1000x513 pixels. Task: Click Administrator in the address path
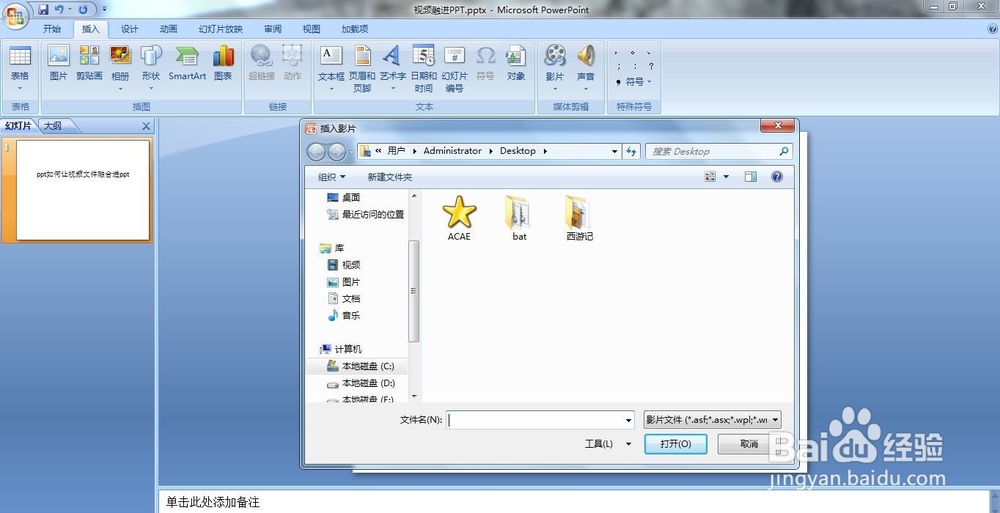452,151
